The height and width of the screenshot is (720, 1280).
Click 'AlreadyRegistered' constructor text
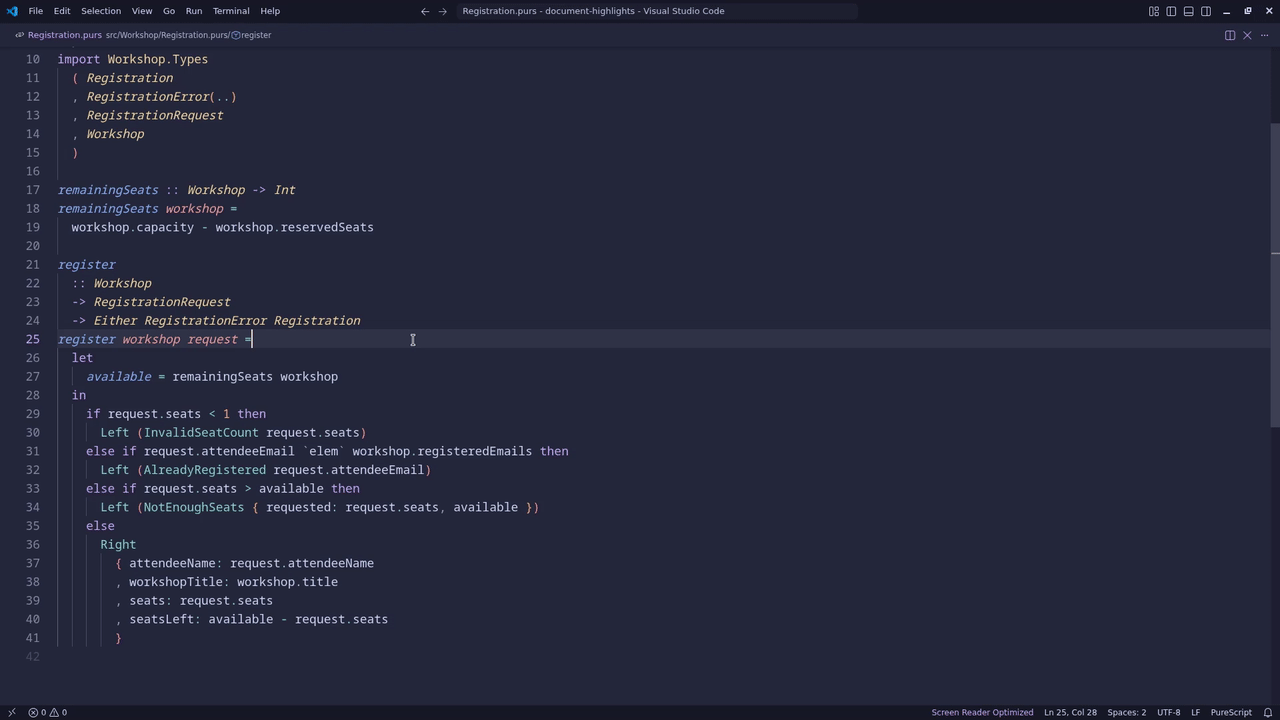[x=205, y=470]
